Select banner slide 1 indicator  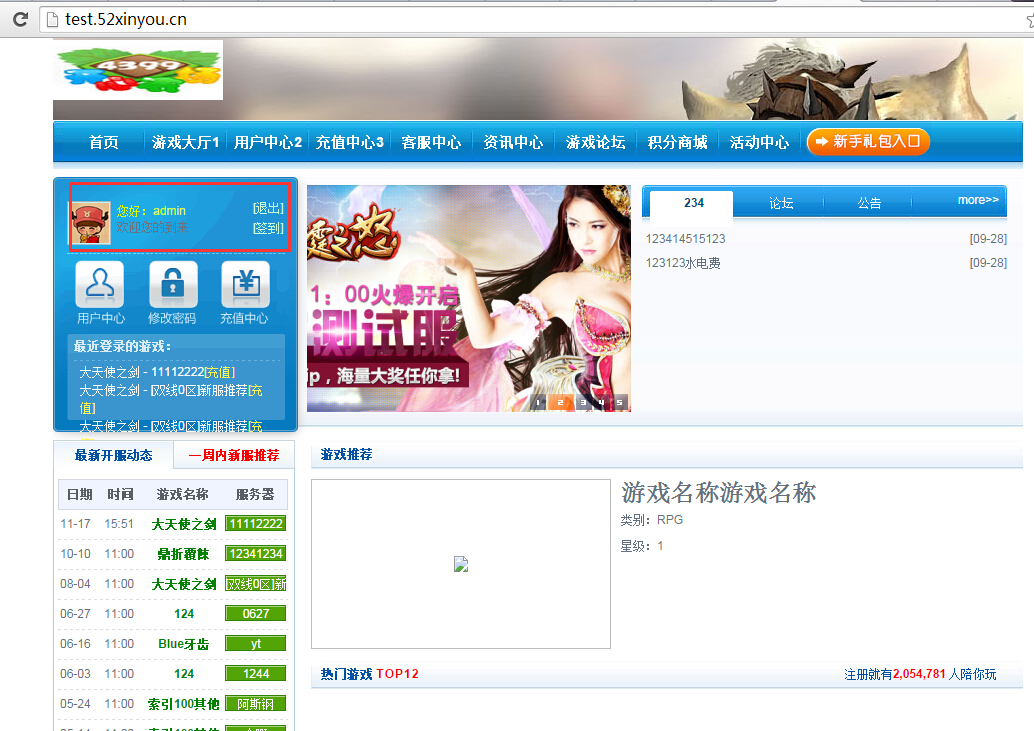[538, 402]
